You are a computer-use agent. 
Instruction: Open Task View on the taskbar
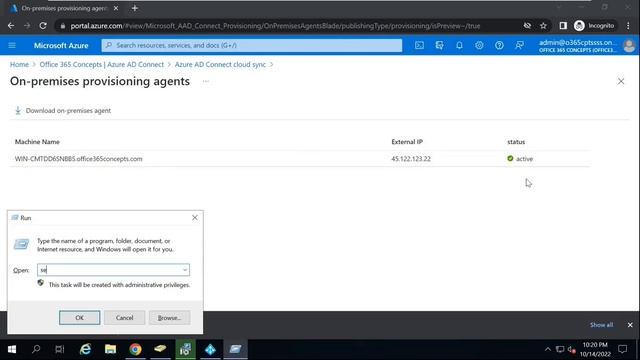(x=60, y=349)
